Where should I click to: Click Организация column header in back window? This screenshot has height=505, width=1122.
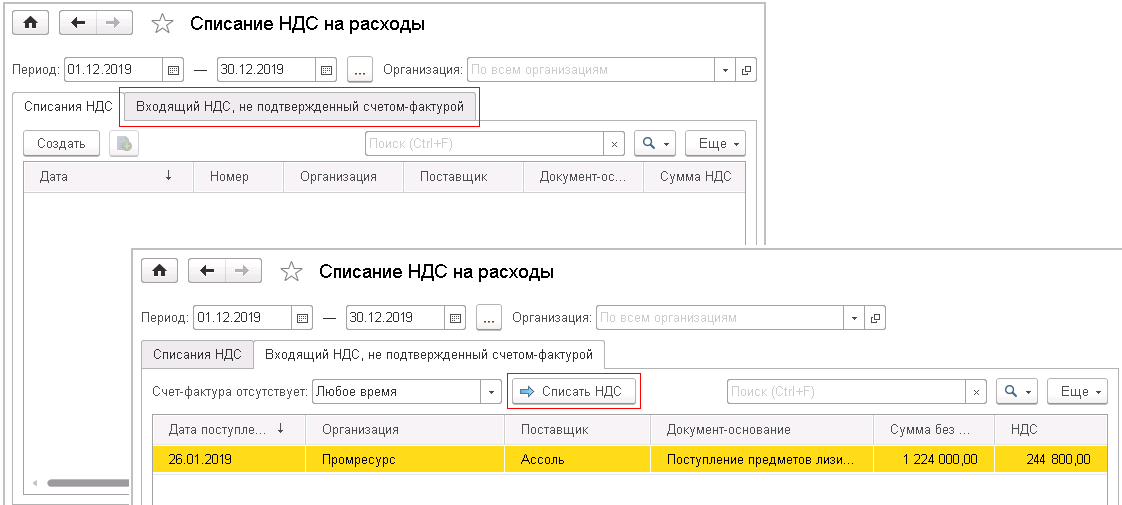[x=343, y=177]
